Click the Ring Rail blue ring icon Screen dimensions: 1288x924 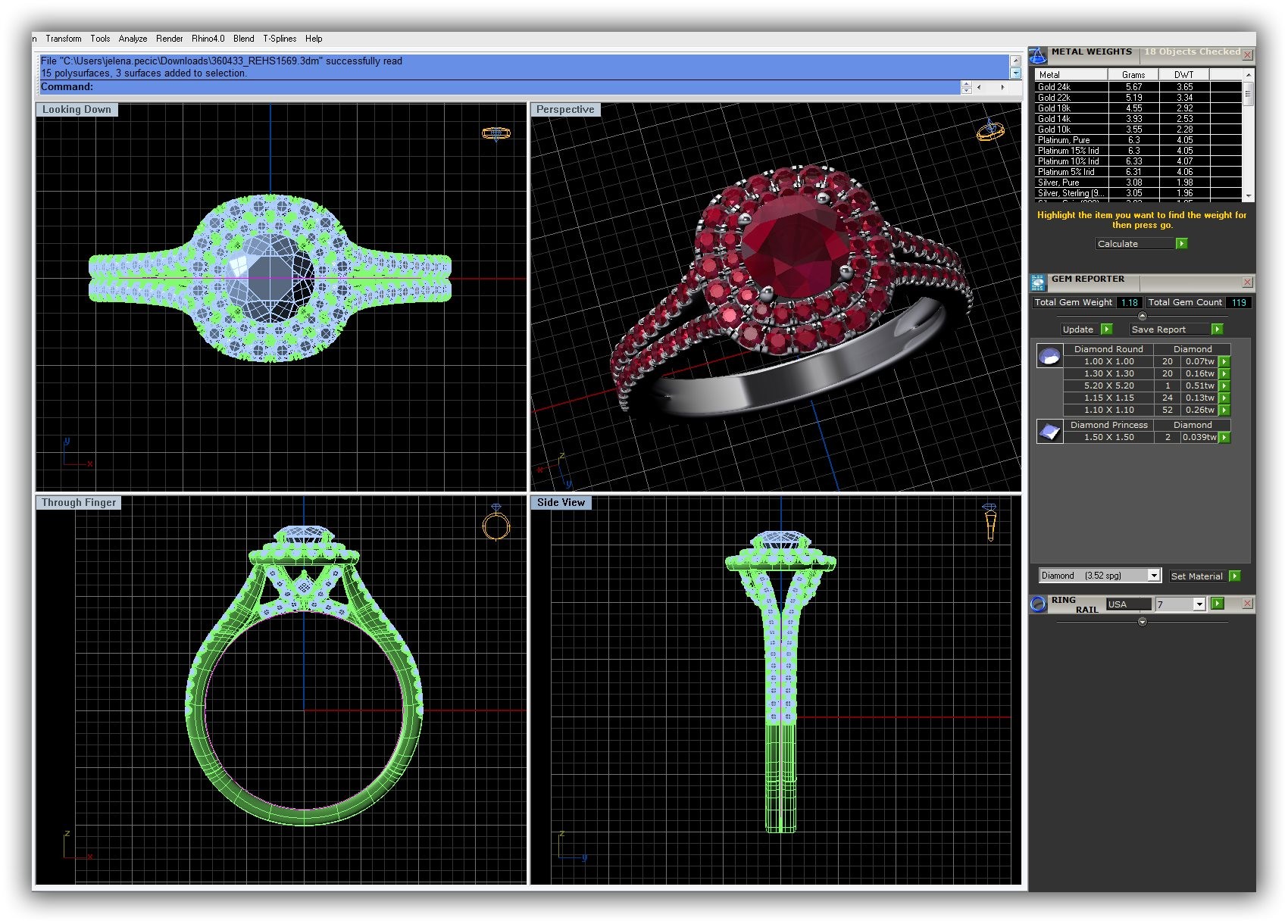pyautogui.click(x=1038, y=604)
